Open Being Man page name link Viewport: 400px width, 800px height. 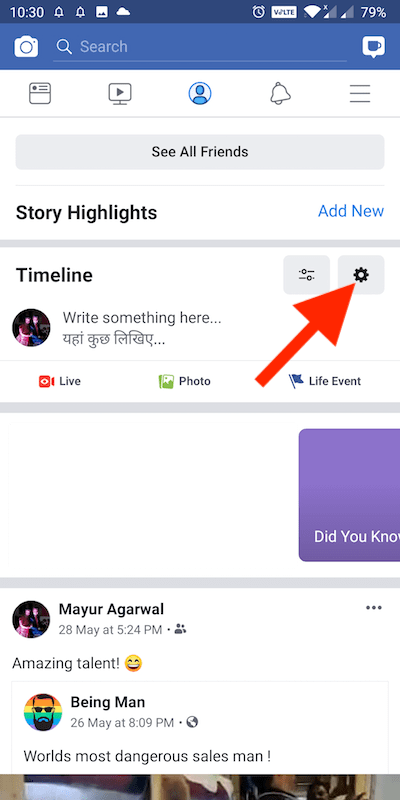tap(108, 702)
